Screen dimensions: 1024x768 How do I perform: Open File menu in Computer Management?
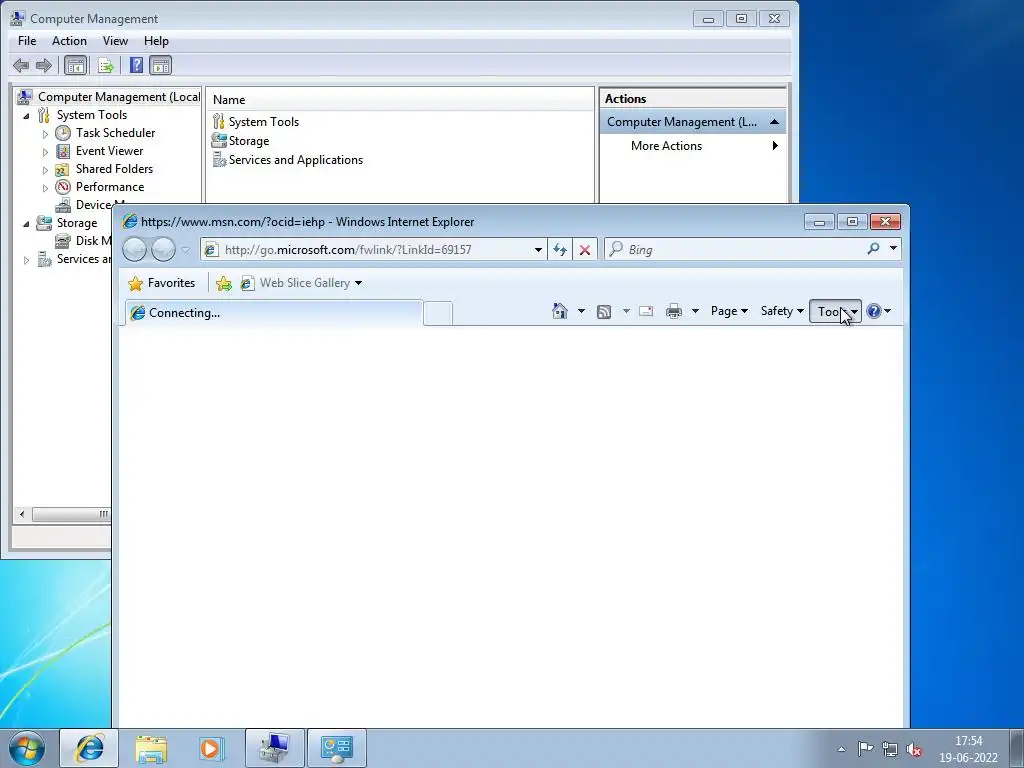[27, 40]
